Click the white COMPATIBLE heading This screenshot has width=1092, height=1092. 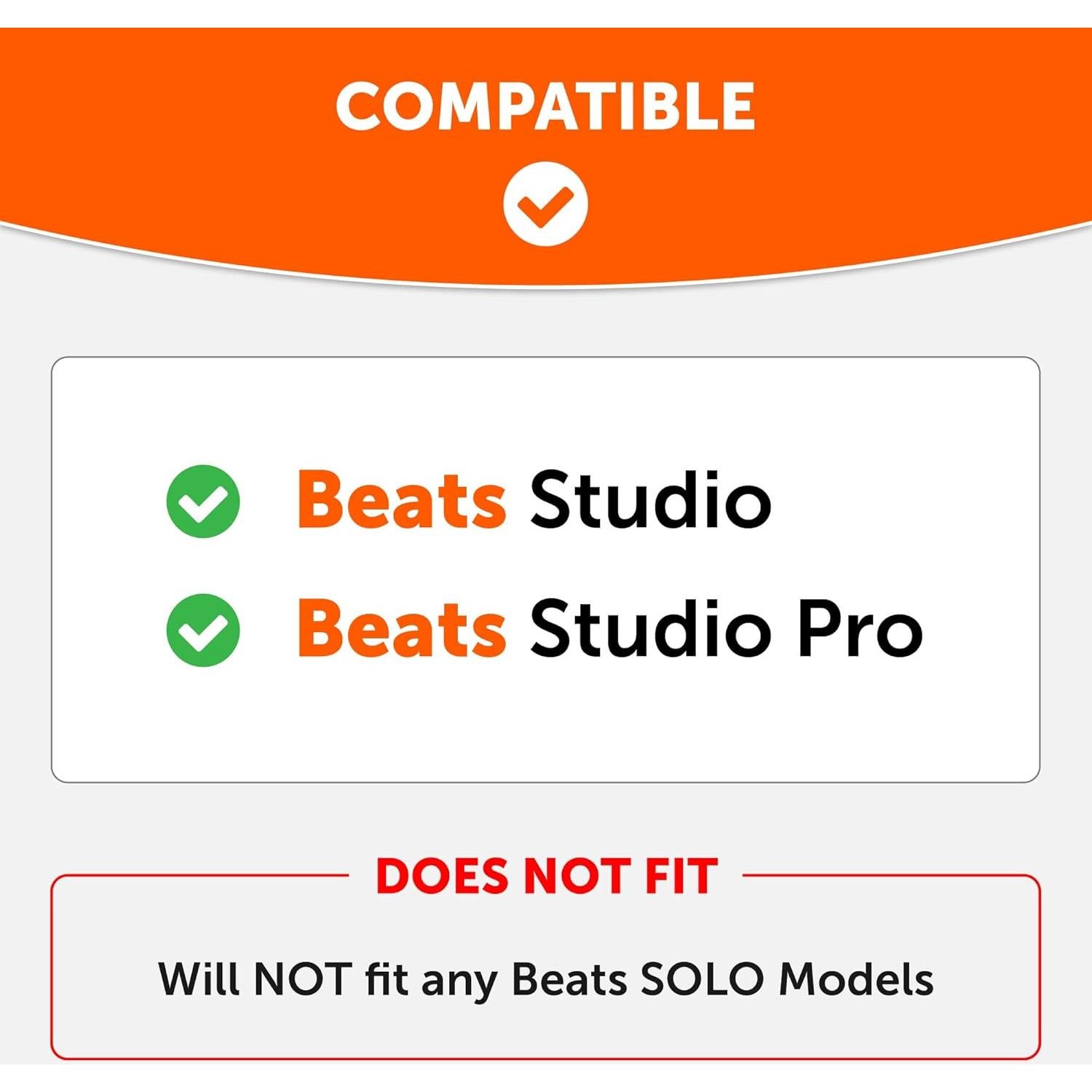(x=545, y=106)
